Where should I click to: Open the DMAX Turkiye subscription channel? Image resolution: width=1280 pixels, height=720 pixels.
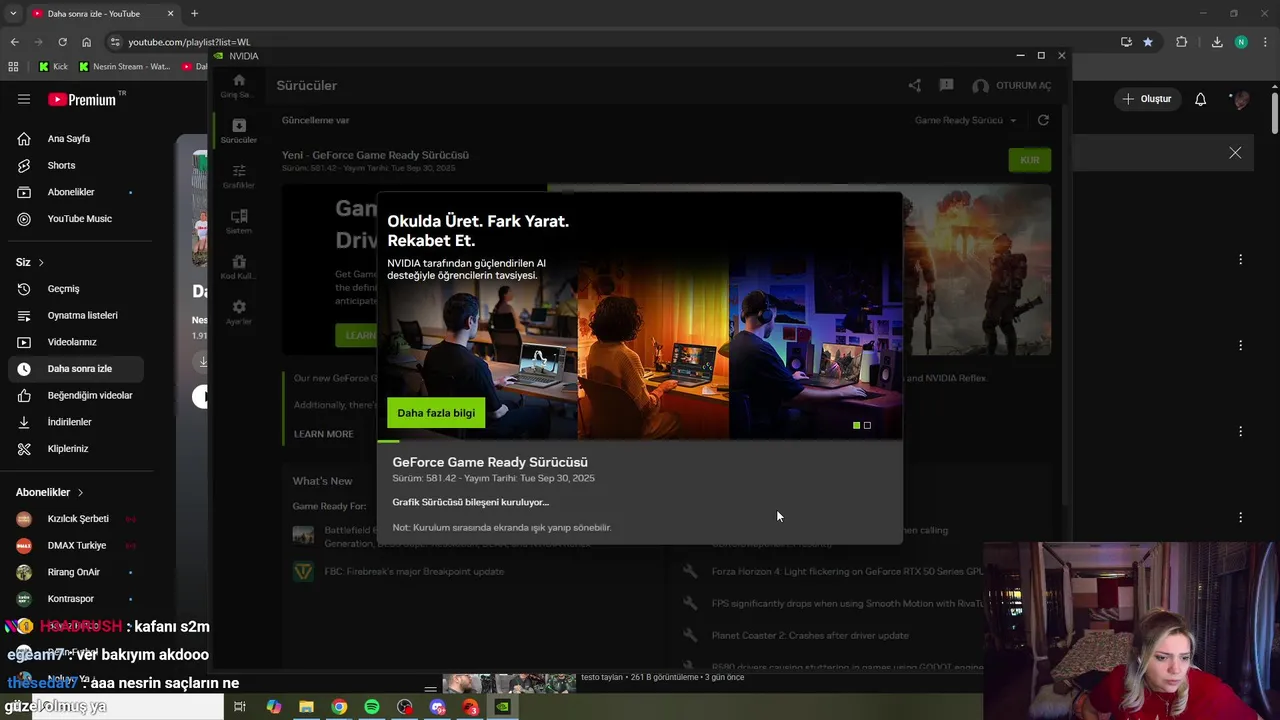[x=76, y=546]
